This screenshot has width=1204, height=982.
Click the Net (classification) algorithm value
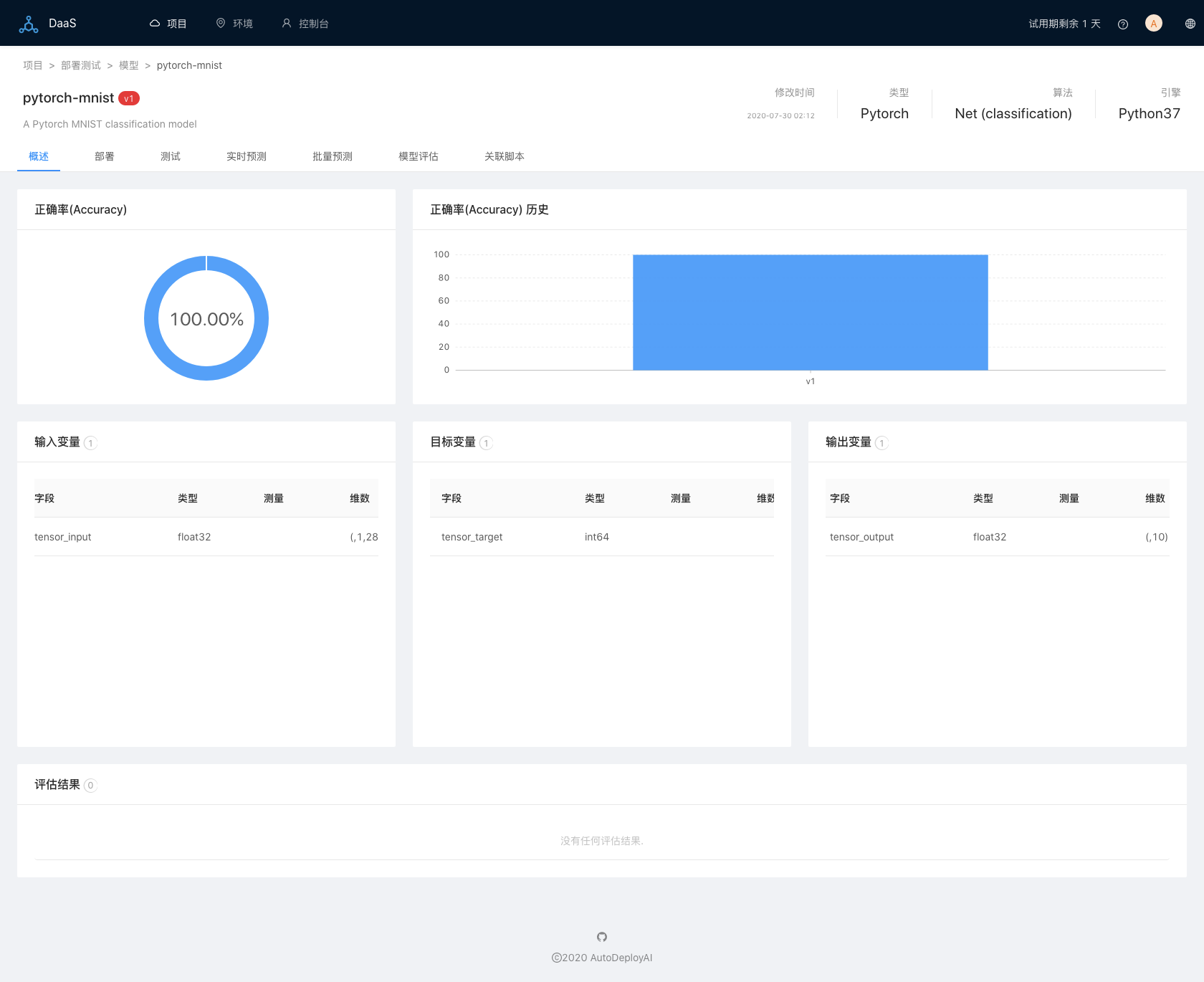(1013, 113)
